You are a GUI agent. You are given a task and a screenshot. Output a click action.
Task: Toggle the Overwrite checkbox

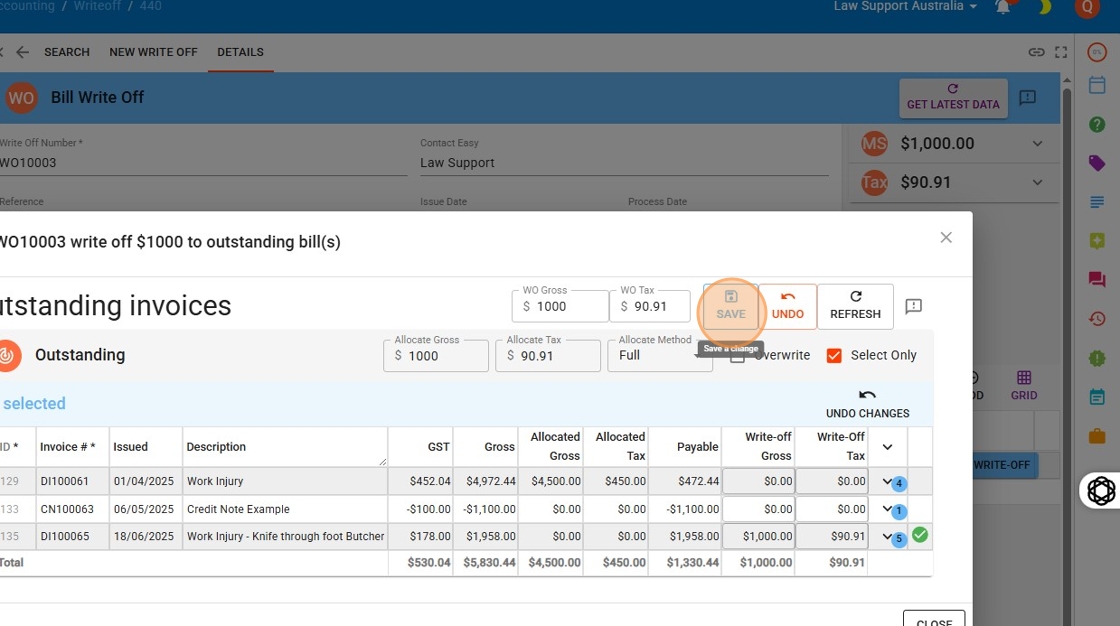point(737,356)
